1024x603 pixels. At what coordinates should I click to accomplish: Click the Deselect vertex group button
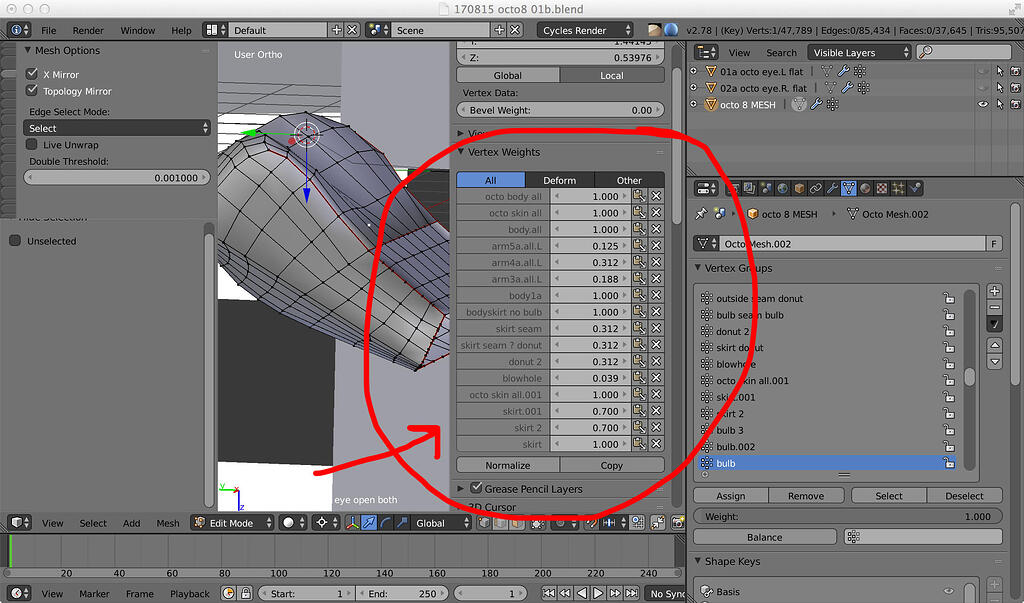(x=964, y=495)
